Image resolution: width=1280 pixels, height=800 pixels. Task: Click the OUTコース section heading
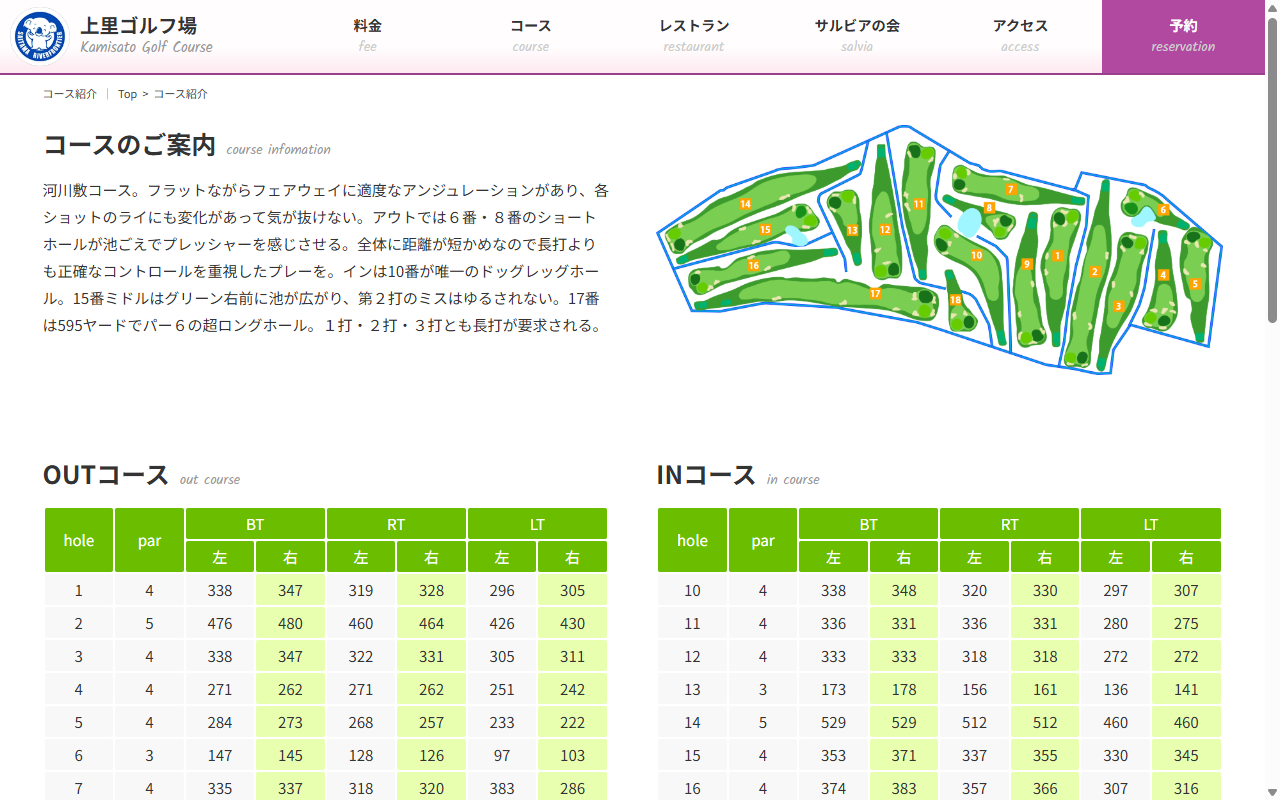[106, 475]
